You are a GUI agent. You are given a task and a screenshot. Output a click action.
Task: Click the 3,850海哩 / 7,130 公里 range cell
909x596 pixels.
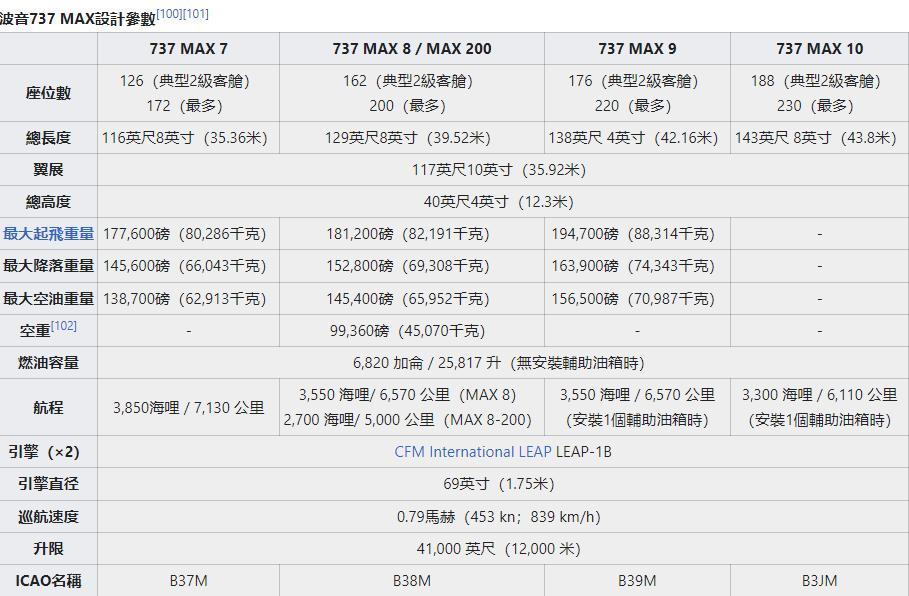(x=188, y=408)
